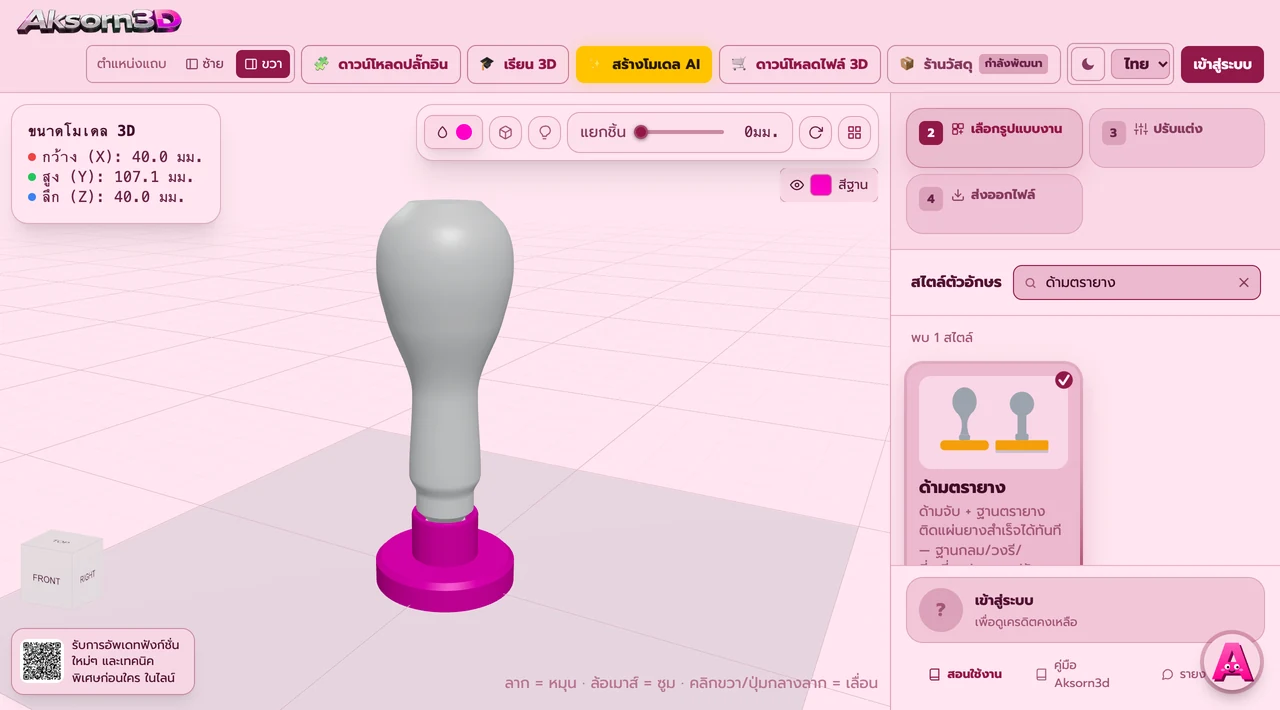Toggle the lightbulb lighting icon
This screenshot has height=710, width=1280.
pos(544,132)
